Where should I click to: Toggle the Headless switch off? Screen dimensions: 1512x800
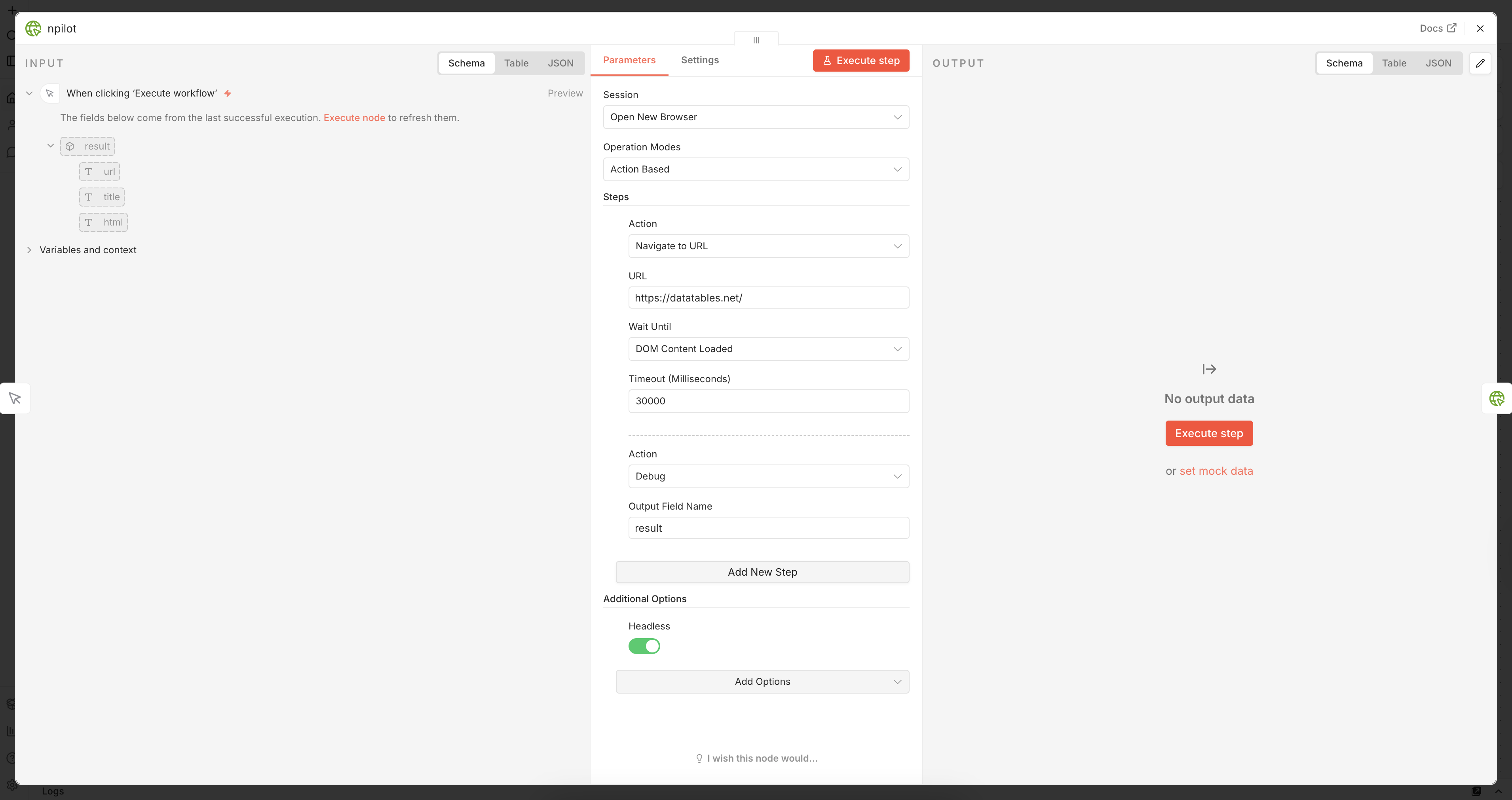pyautogui.click(x=644, y=646)
